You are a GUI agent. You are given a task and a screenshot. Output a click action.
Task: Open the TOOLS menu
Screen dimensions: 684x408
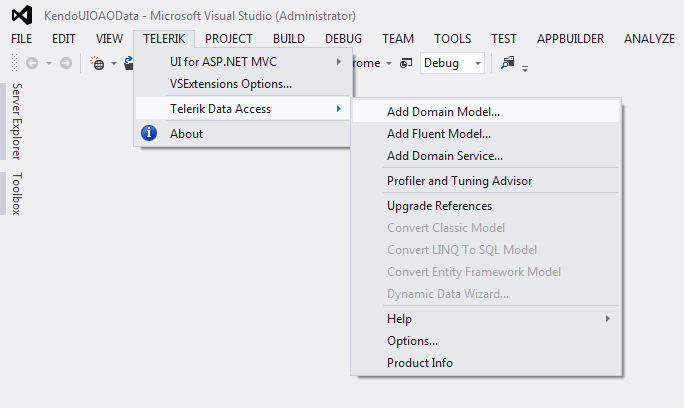click(452, 39)
